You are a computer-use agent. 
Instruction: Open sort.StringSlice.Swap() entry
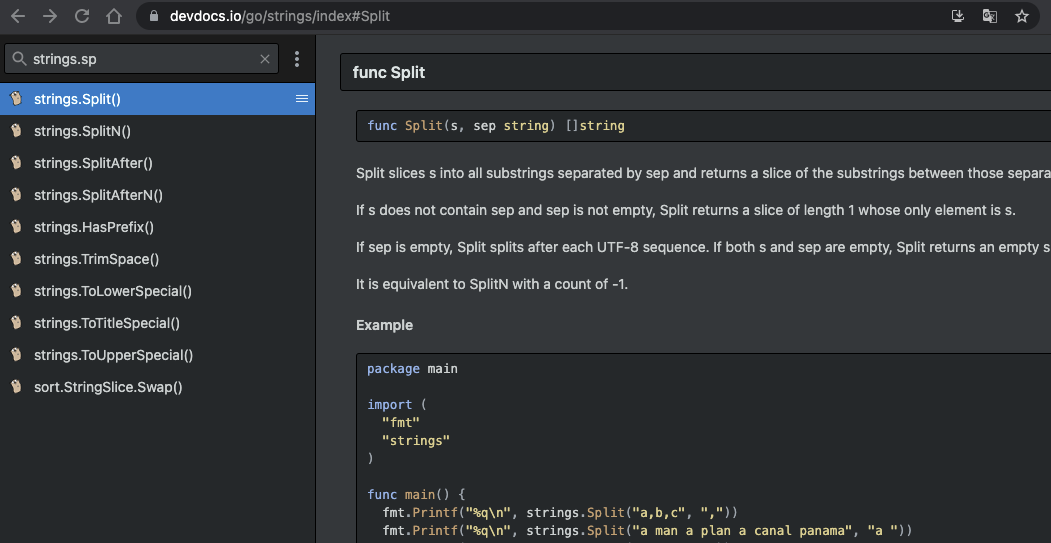[x=108, y=387]
